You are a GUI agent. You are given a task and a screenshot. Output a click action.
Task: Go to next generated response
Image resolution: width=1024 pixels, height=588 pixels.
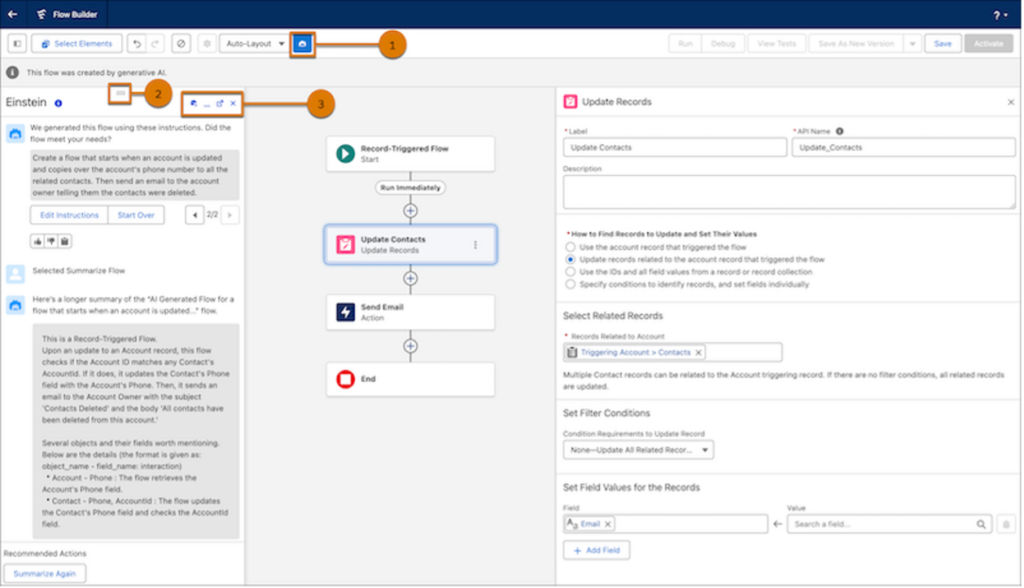pyautogui.click(x=229, y=215)
